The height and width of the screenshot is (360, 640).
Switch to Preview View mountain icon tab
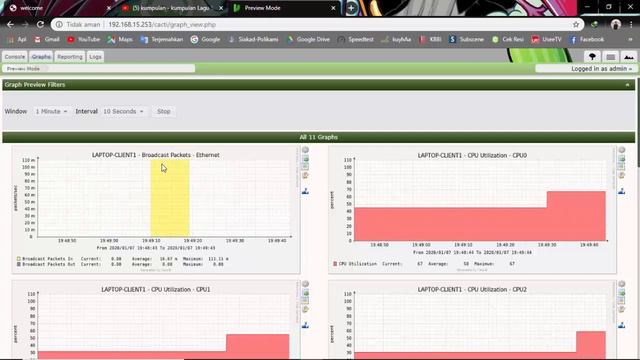(x=629, y=57)
